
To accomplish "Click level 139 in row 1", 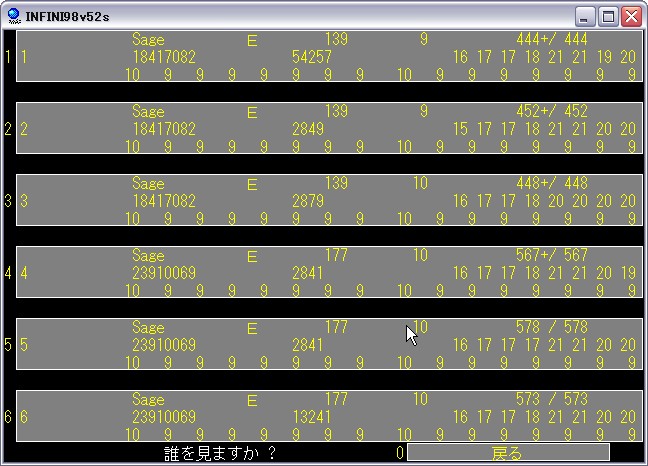I will pyautogui.click(x=336, y=39).
